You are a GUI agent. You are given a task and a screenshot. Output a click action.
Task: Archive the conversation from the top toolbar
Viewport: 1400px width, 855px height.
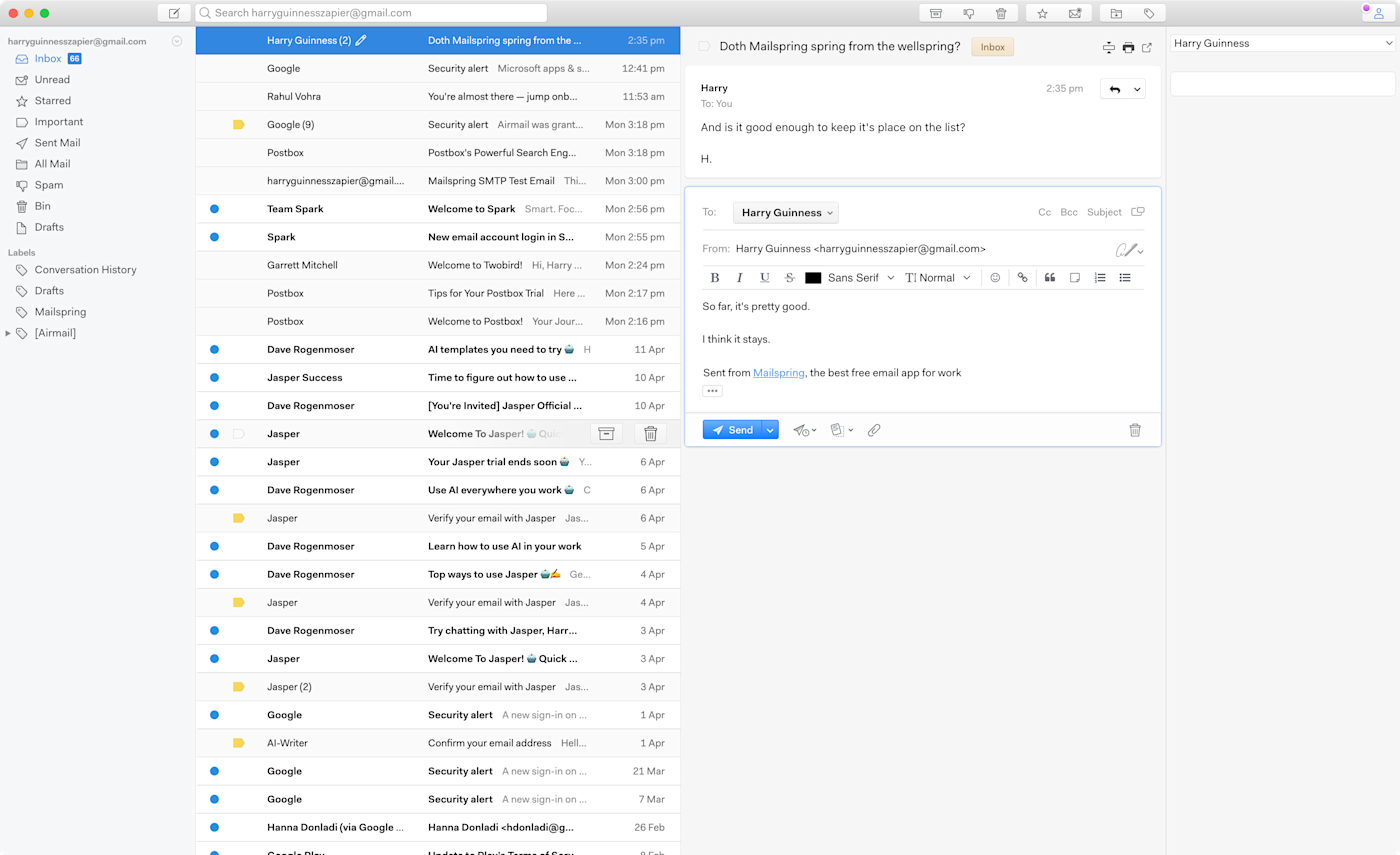pyautogui.click(x=936, y=13)
